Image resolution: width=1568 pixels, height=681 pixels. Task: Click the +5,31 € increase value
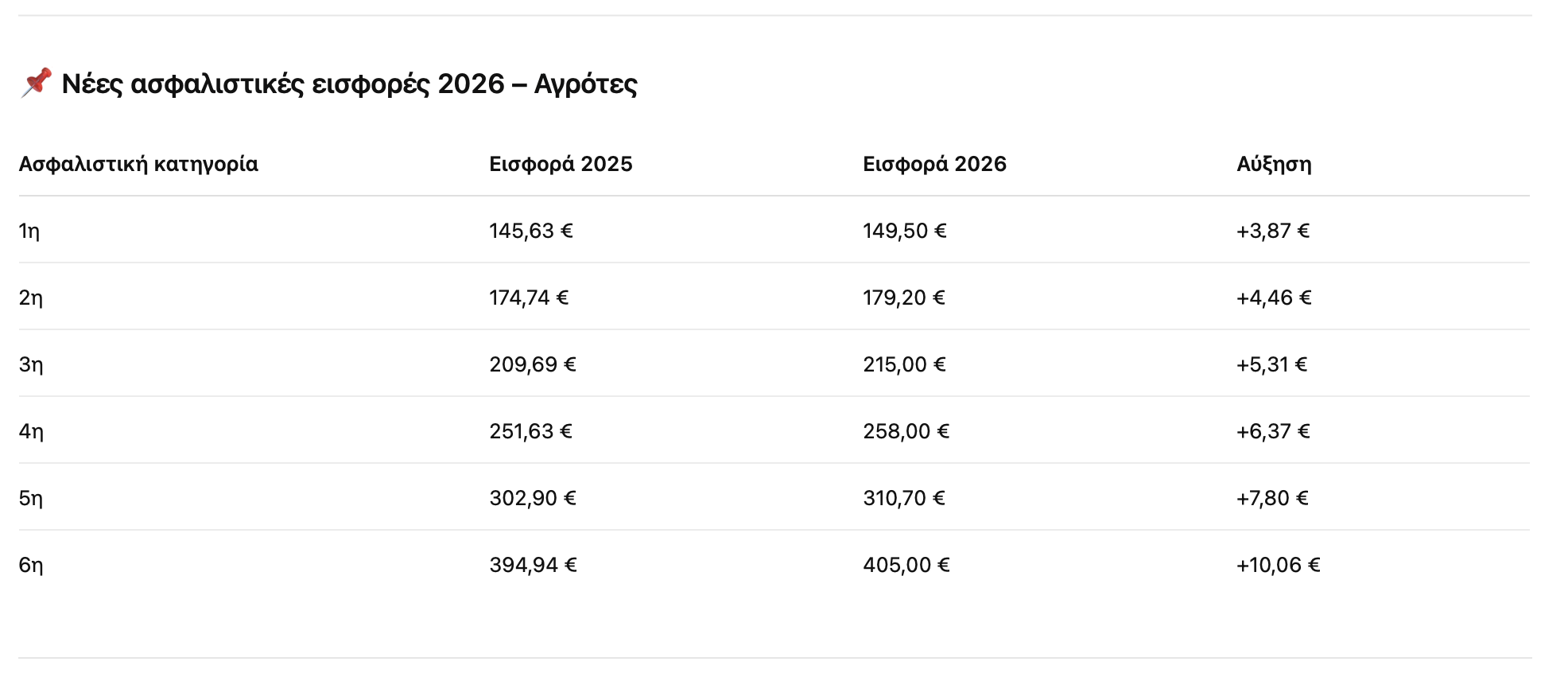[x=1271, y=364]
